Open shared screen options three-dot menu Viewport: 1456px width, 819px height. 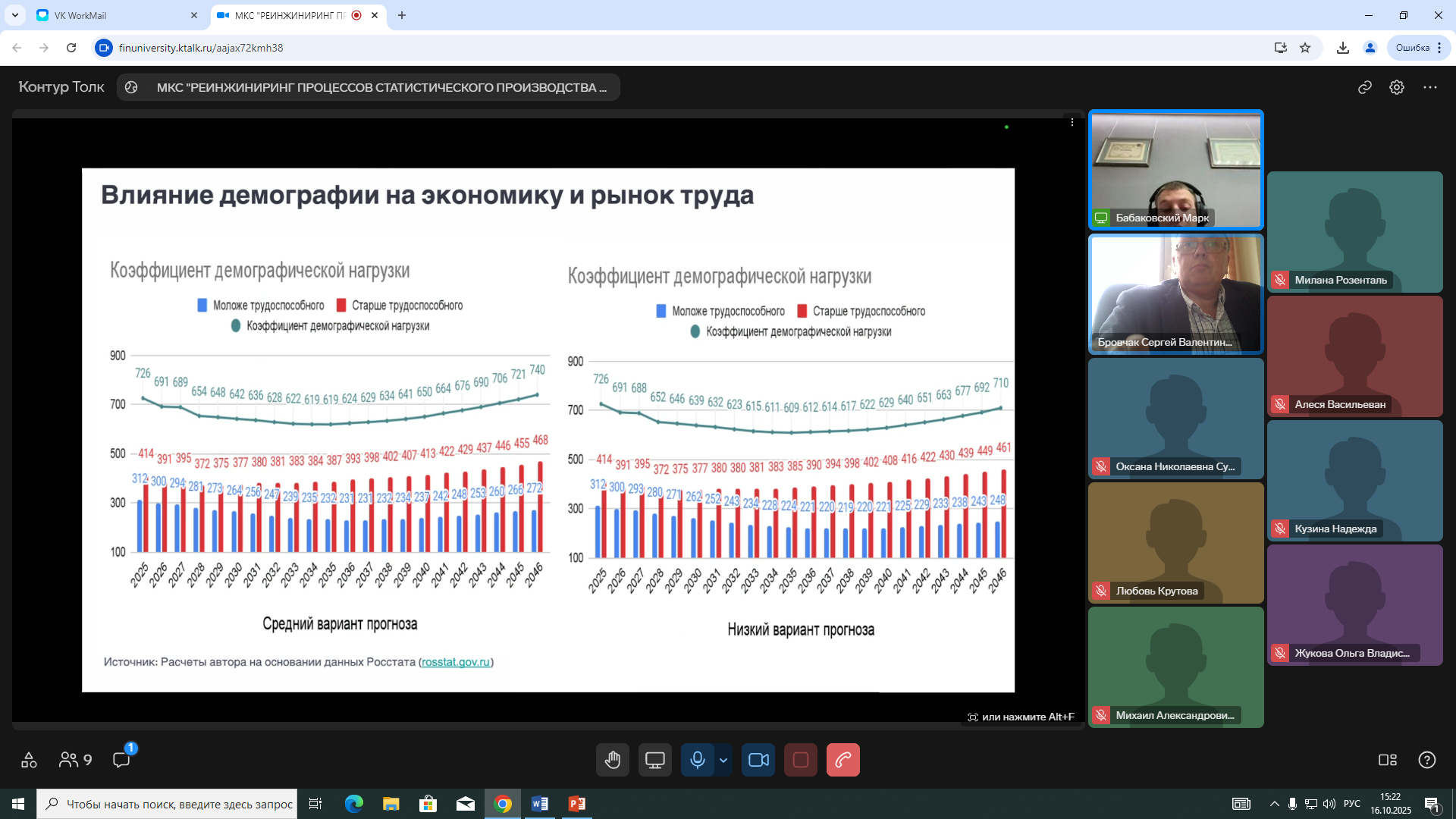click(x=1072, y=122)
